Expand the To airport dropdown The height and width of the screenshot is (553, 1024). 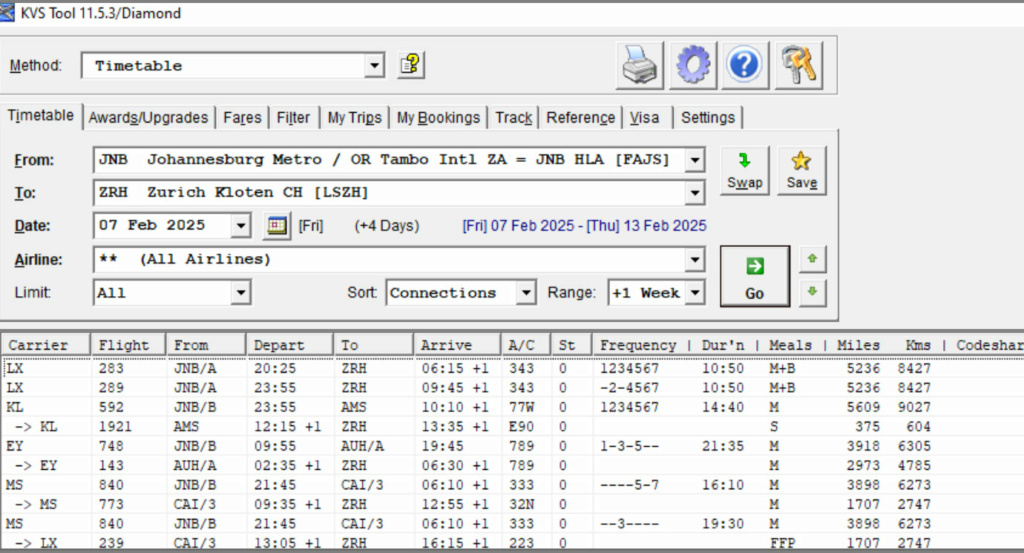click(695, 193)
